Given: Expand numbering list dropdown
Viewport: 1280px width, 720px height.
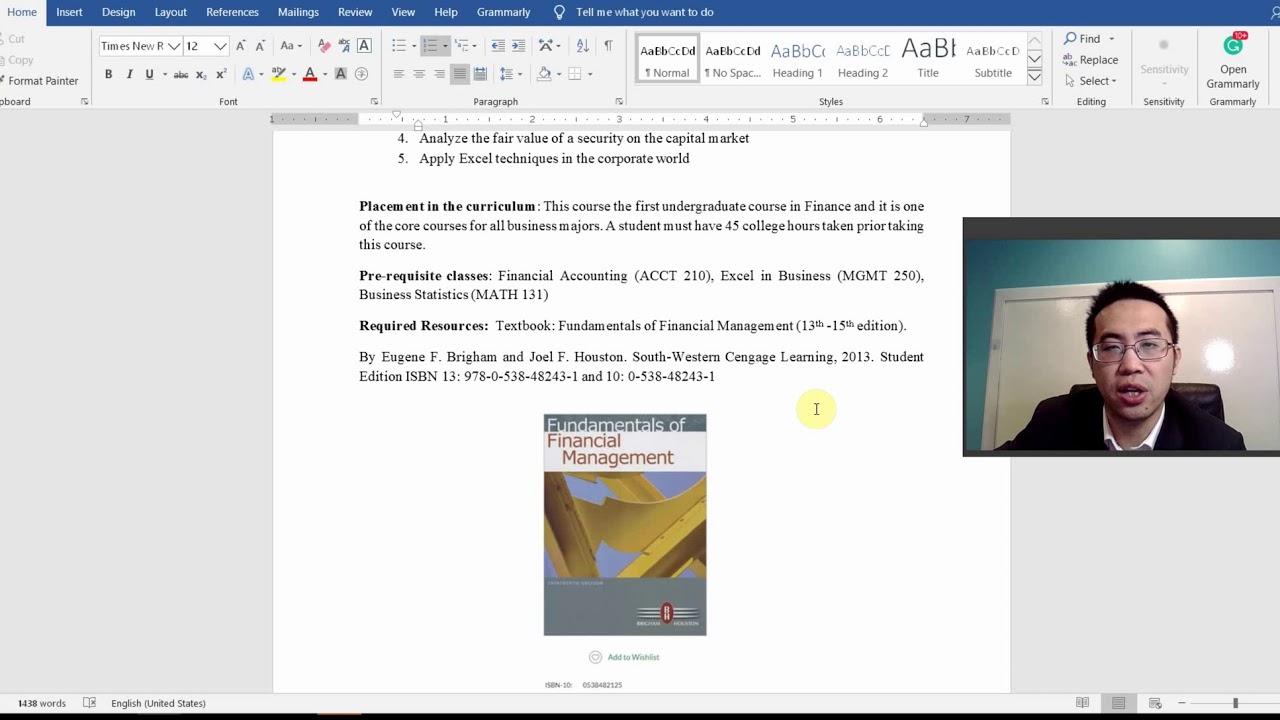Looking at the screenshot, I should [445, 46].
